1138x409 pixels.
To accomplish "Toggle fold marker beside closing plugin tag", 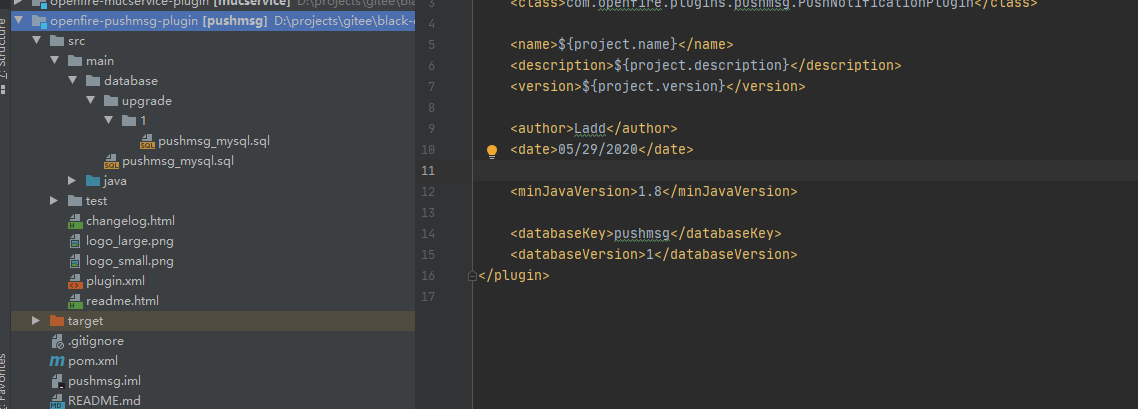I will coord(472,276).
